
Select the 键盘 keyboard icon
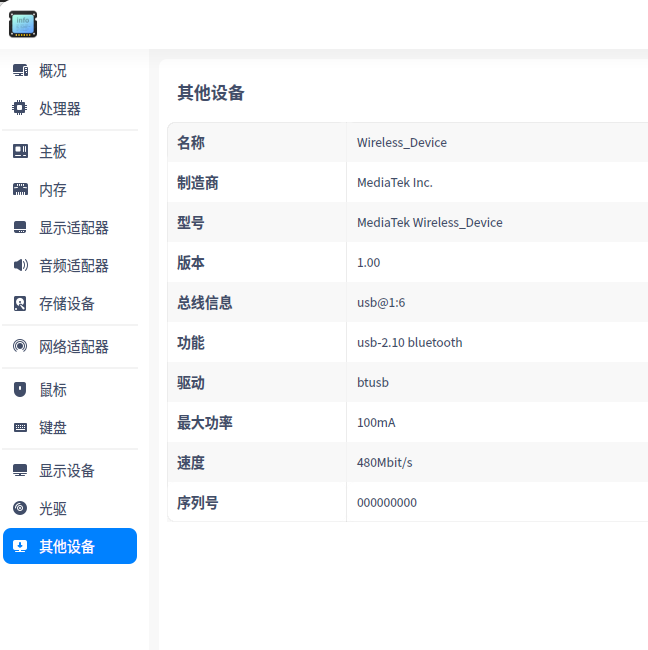click(x=20, y=427)
